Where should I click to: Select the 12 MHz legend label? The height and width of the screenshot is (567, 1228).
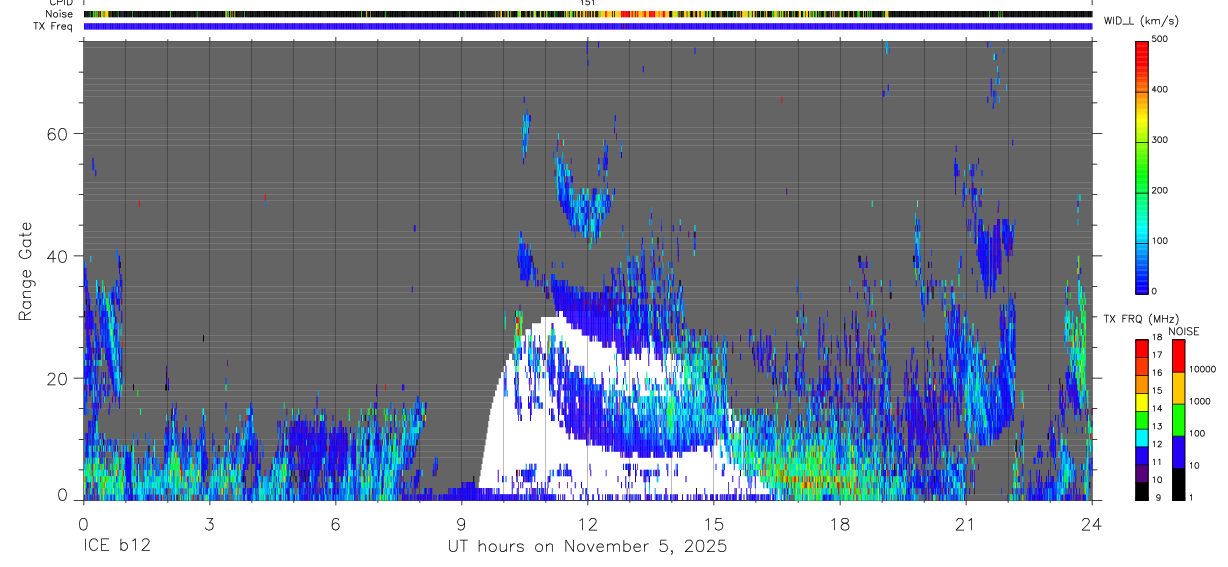tap(1158, 444)
